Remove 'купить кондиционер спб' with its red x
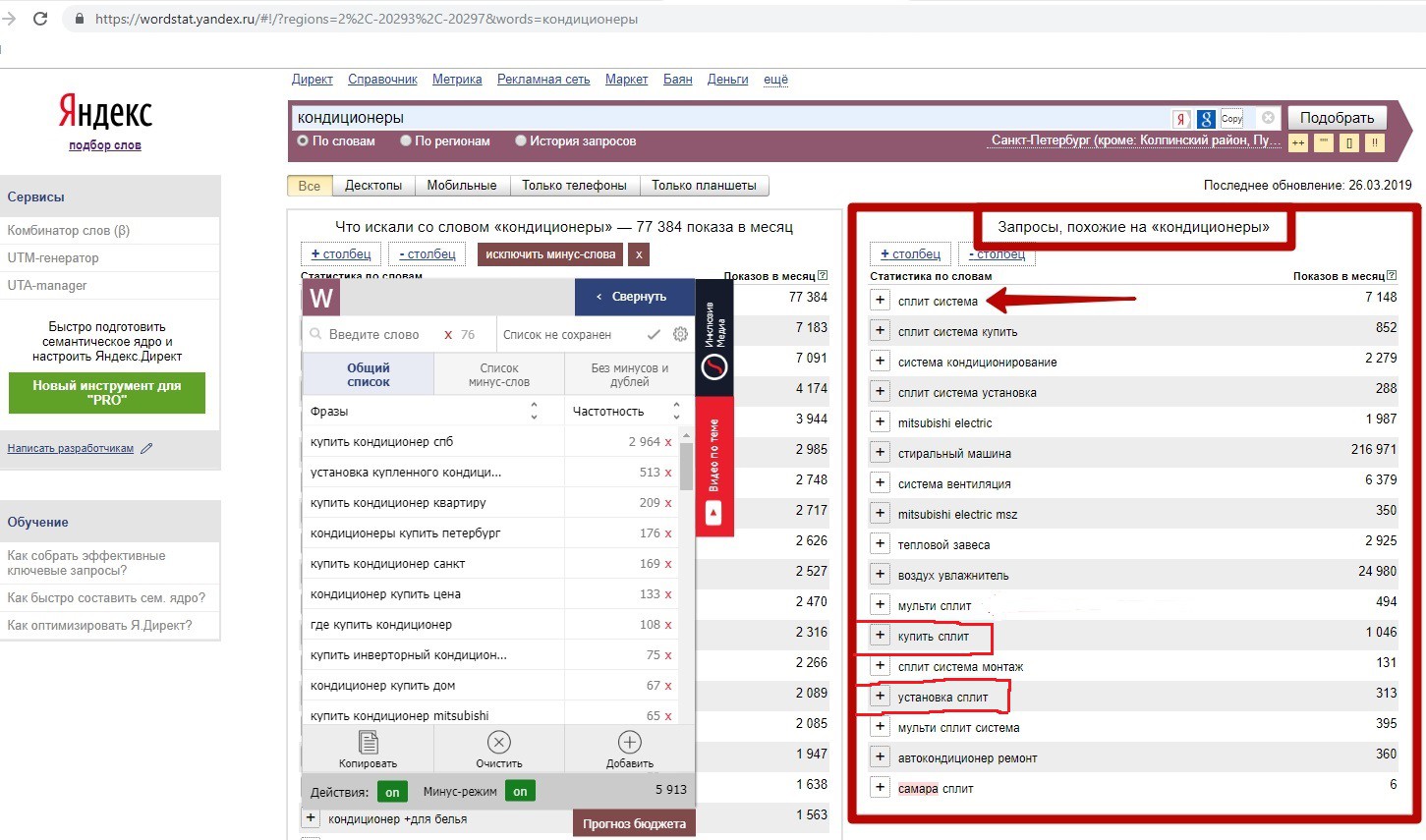Screen dimensions: 1426x840 pyautogui.click(x=668, y=442)
